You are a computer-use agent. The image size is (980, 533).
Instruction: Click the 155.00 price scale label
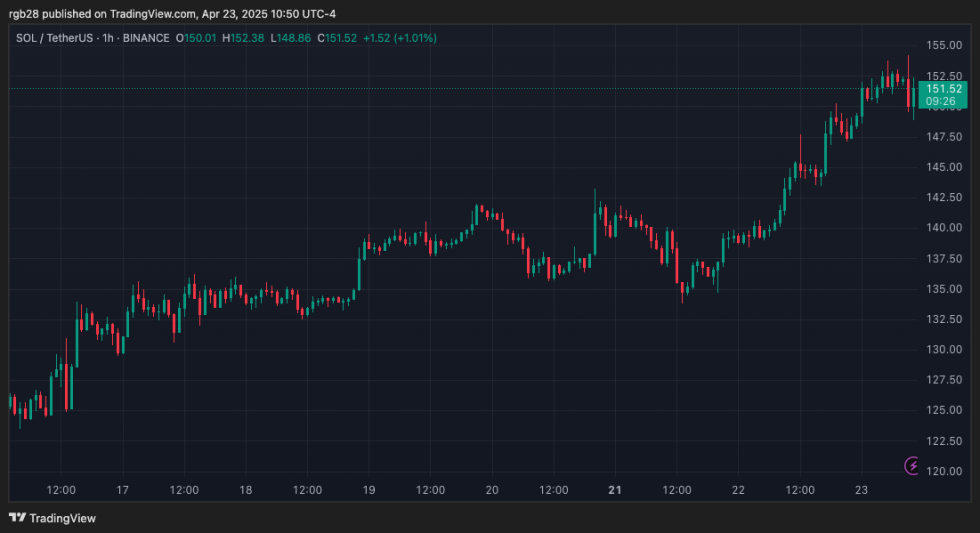(x=943, y=45)
